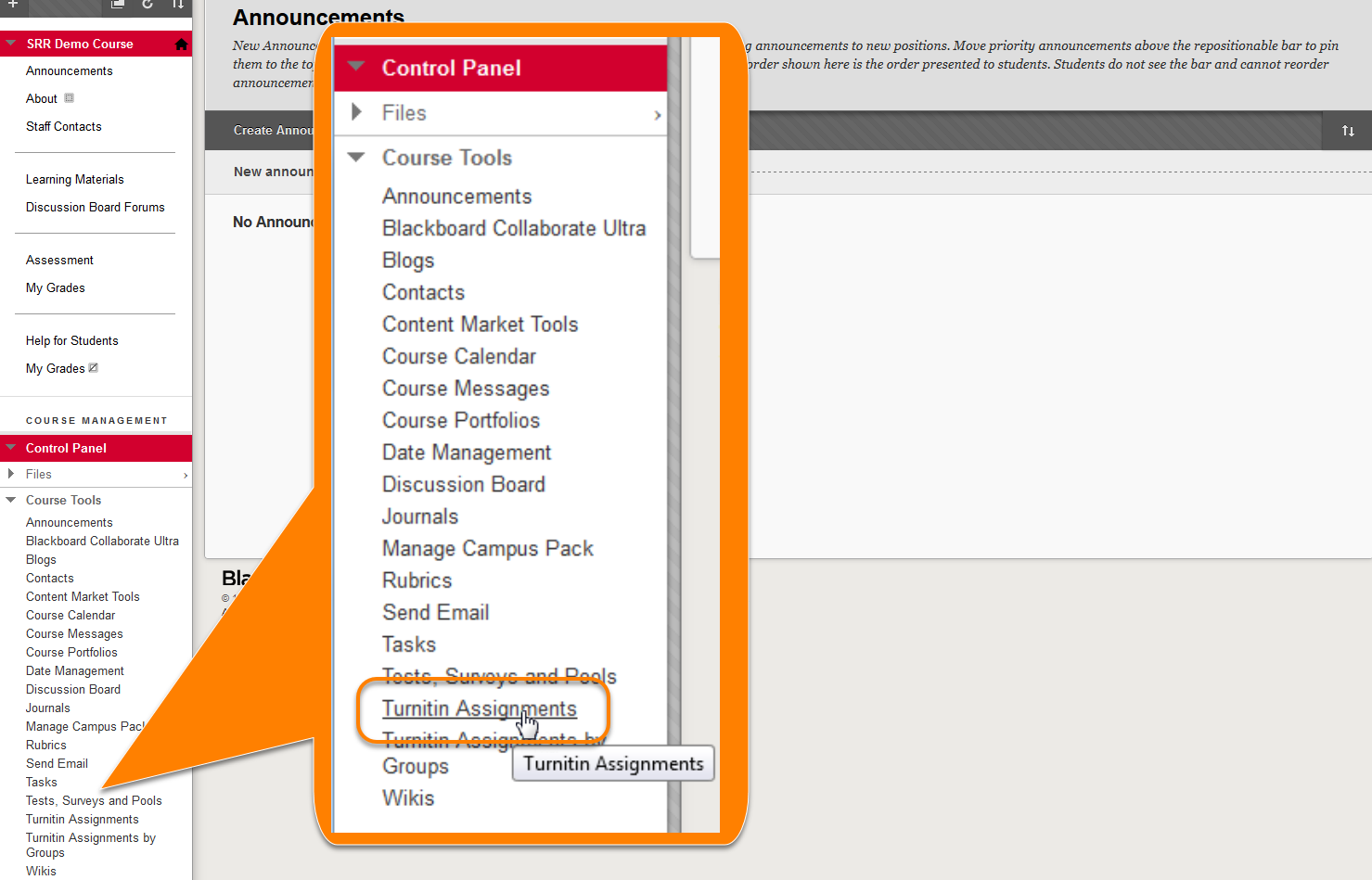Open Tests, Surveys and Pools in the left sidebar

tap(94, 800)
